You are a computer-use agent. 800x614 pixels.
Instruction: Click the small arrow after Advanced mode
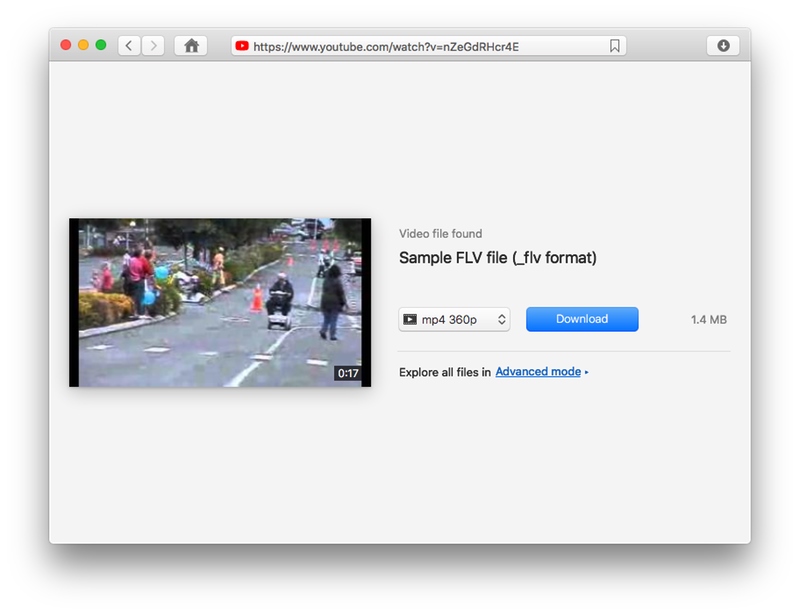tap(586, 373)
